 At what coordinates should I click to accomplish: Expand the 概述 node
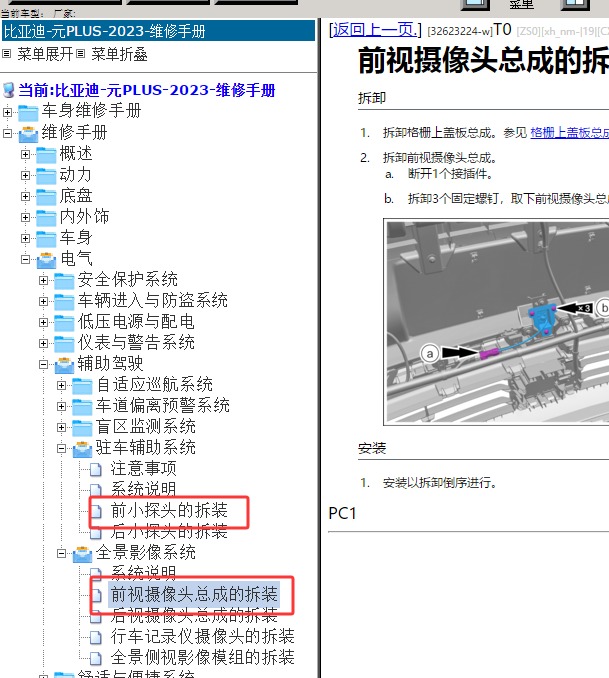tap(26, 154)
